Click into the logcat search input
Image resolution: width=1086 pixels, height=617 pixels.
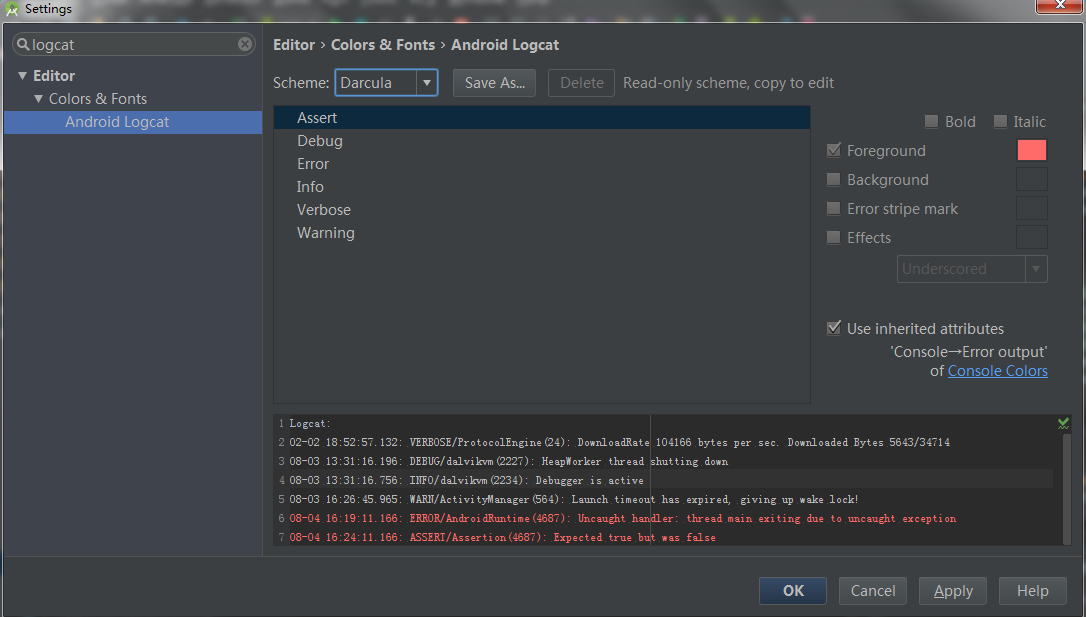[x=133, y=44]
